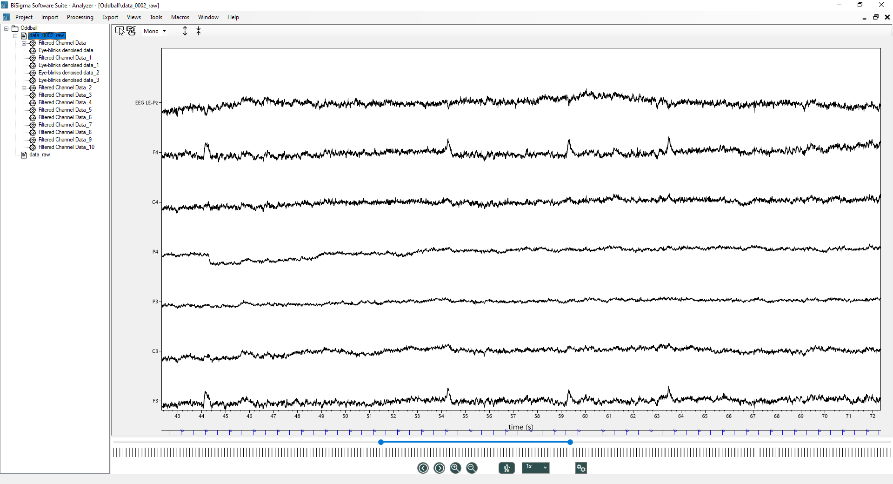Viewport: 893px width, 484px height.
Task: Select Filtered Channel Data_10 in the tree
Action: (66, 147)
